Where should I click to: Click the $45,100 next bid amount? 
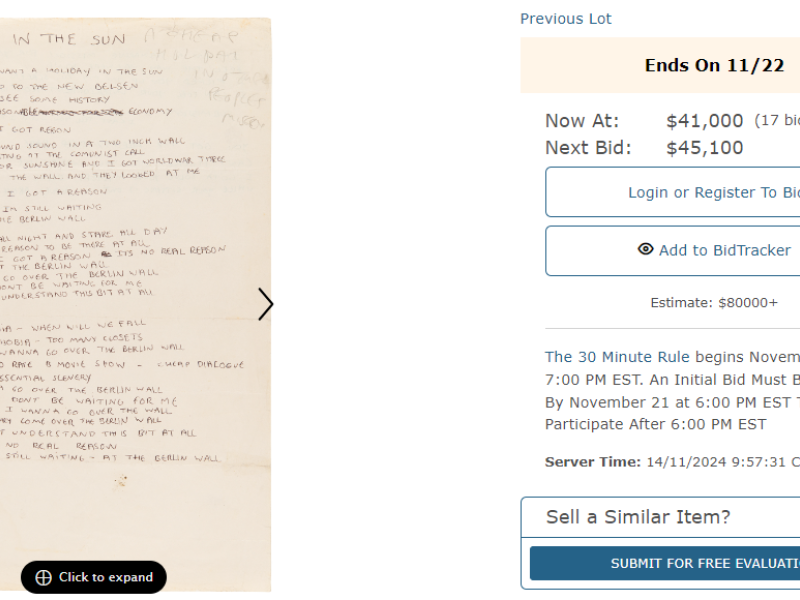click(x=704, y=148)
